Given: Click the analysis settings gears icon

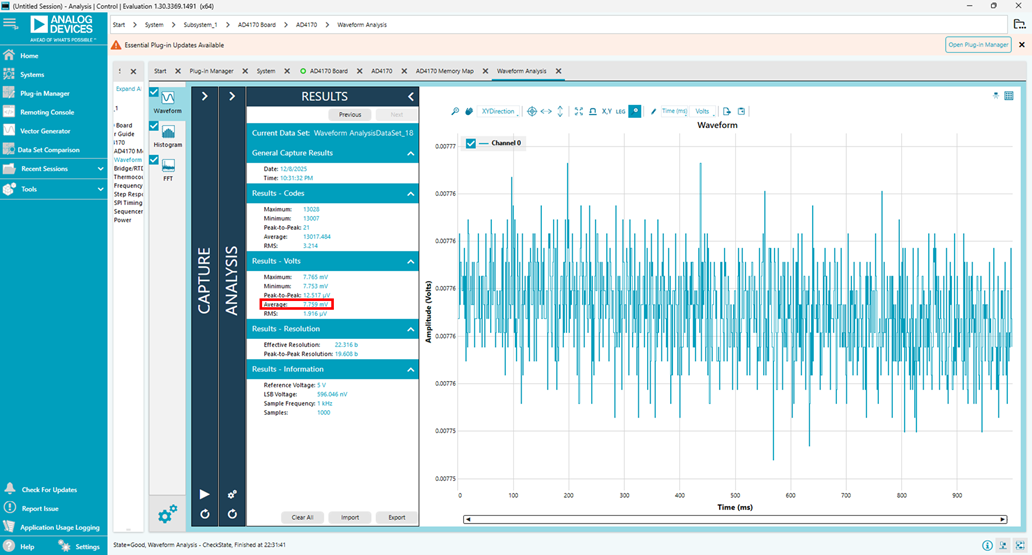Looking at the screenshot, I should coord(232,494).
